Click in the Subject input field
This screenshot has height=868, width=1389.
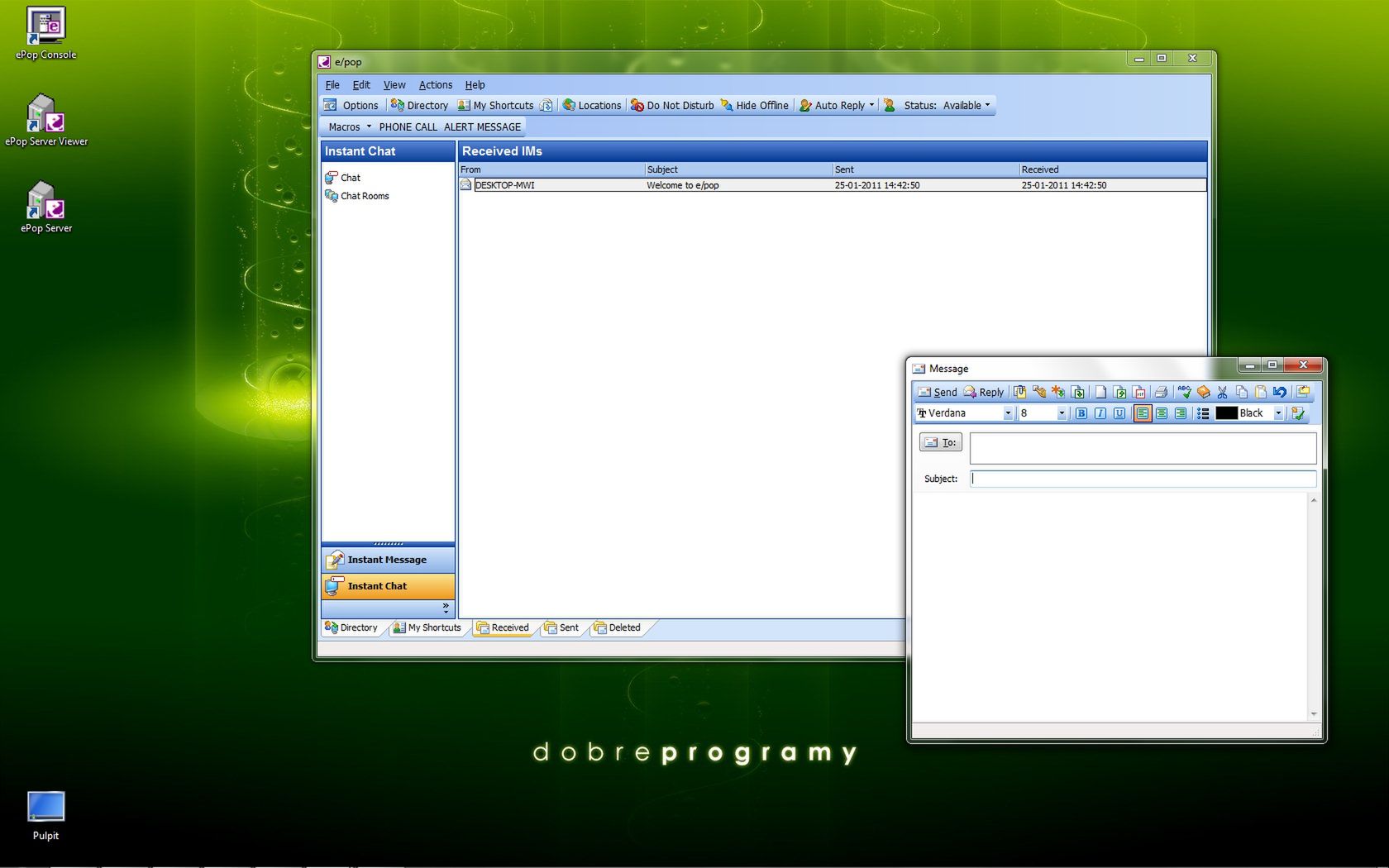[x=1143, y=479]
